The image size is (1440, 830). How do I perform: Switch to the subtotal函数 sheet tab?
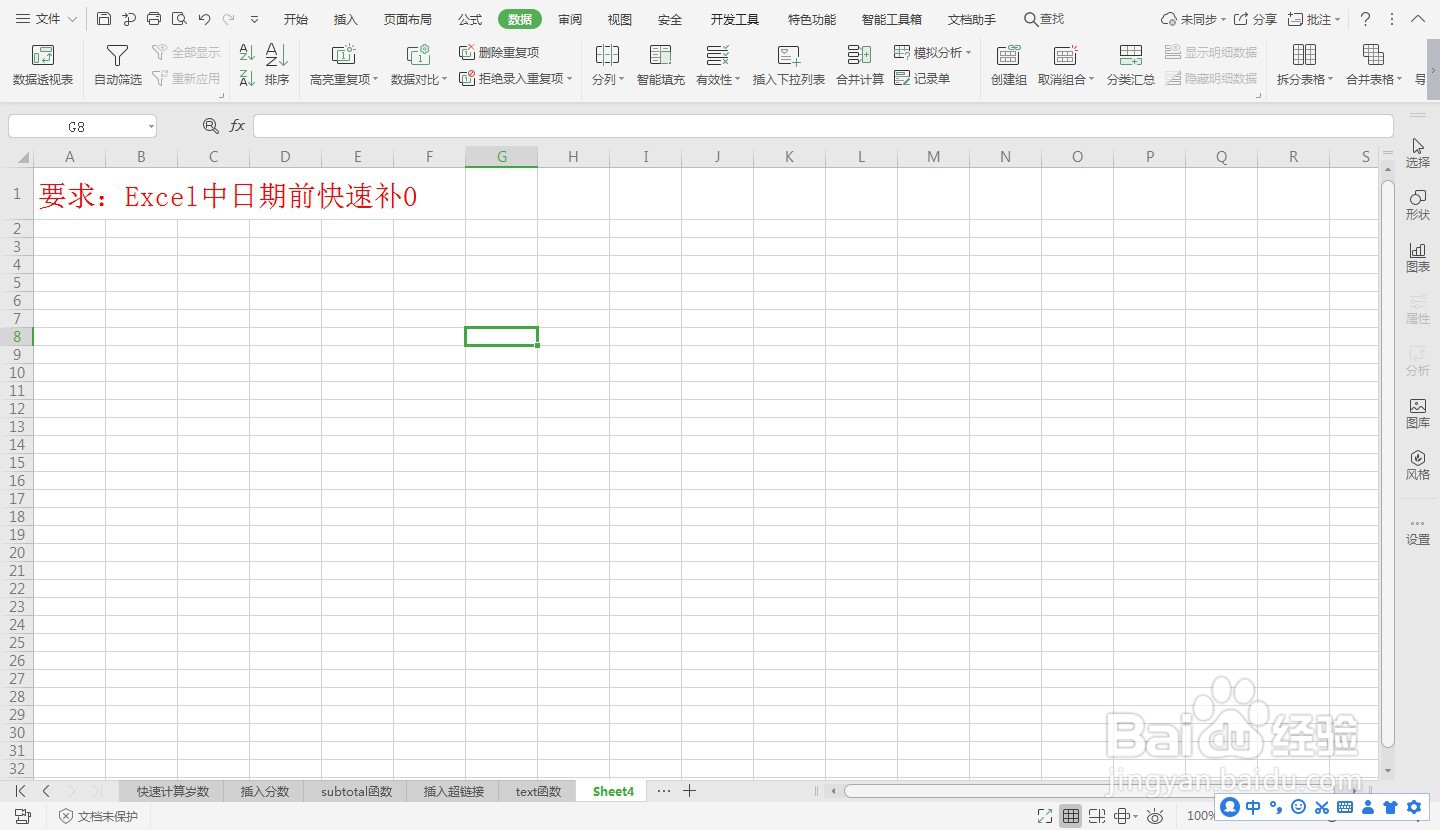357,791
